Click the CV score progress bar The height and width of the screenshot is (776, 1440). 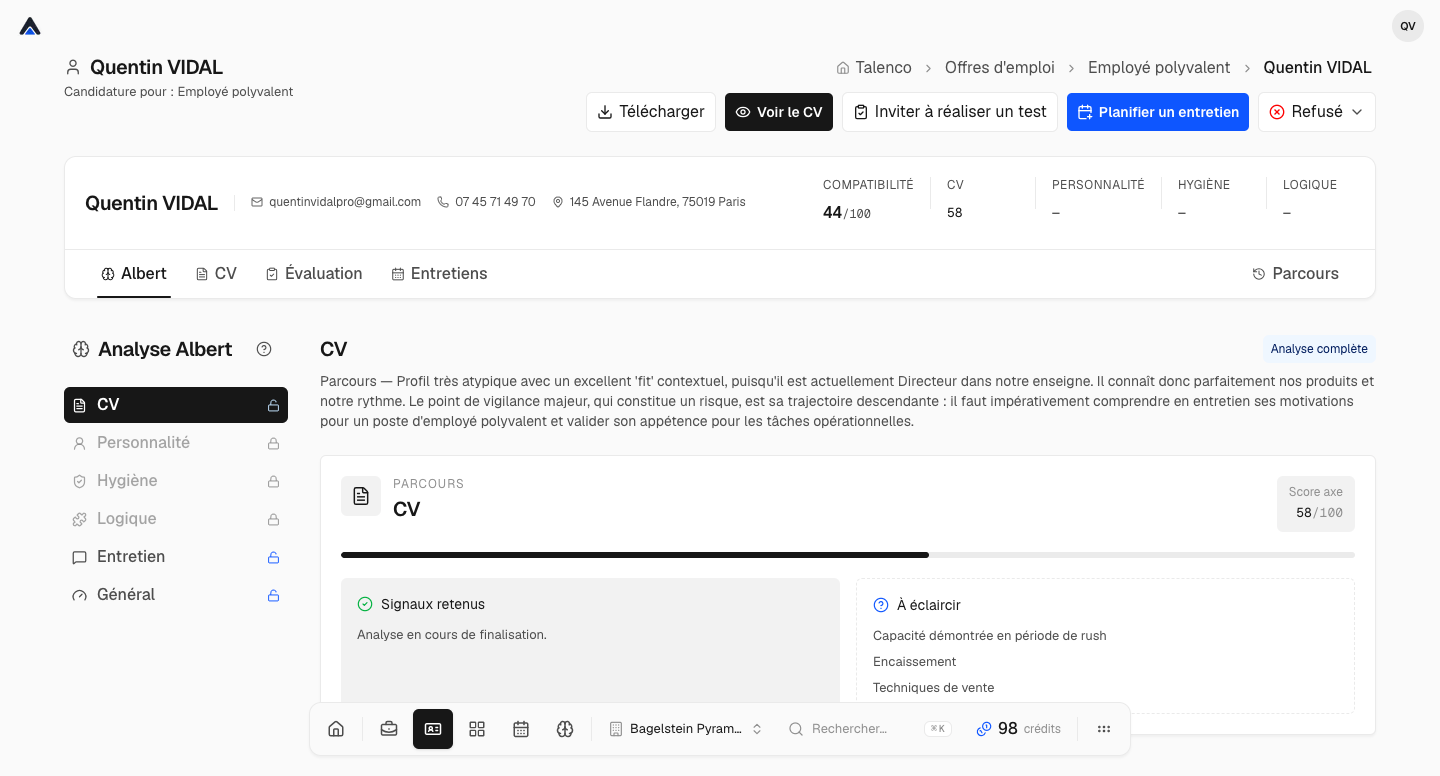click(848, 554)
